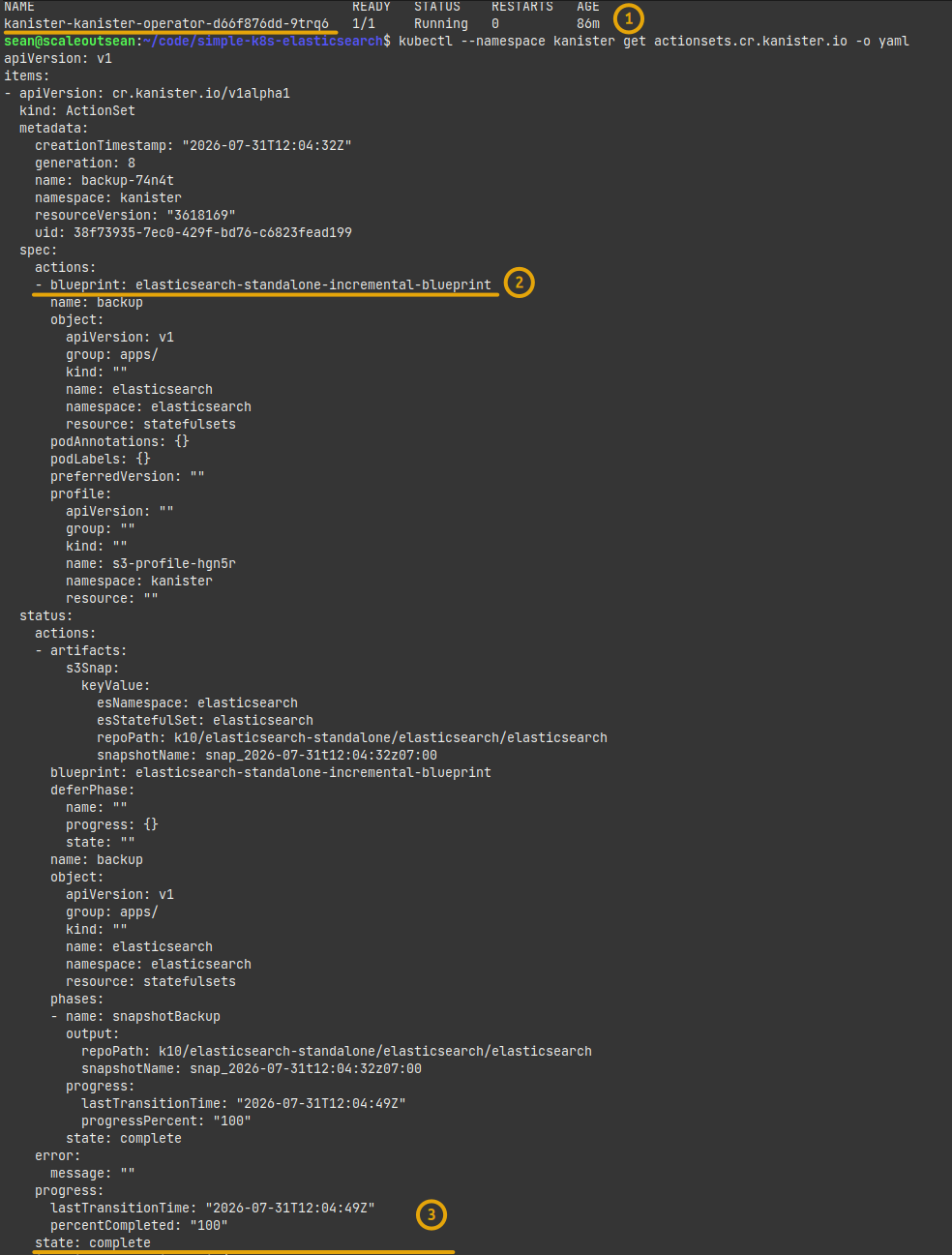Click "name: s3-profile-hgn5r" line
952x1255 pixels.
point(151,563)
